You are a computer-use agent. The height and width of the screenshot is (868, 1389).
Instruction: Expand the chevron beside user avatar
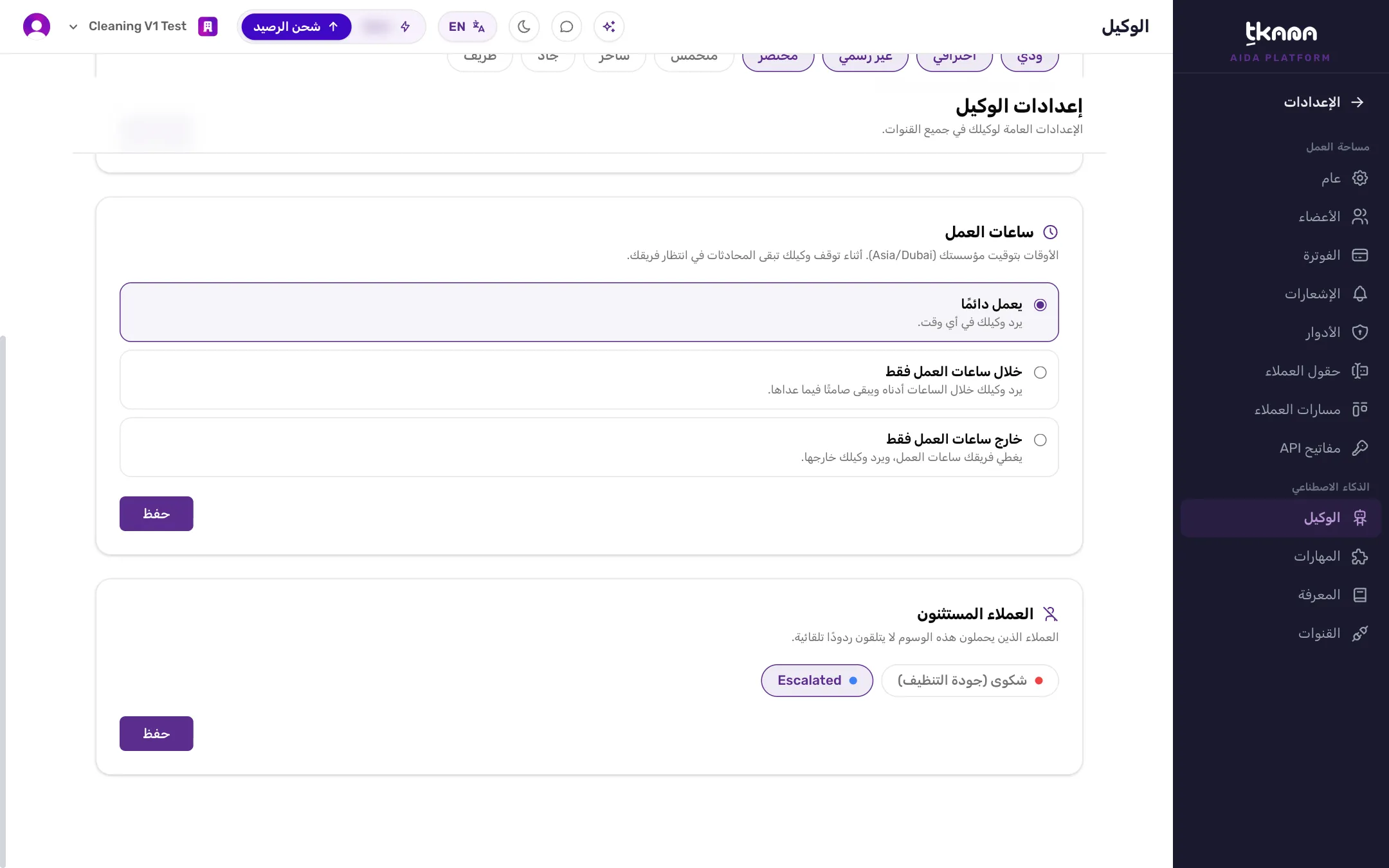[73, 27]
